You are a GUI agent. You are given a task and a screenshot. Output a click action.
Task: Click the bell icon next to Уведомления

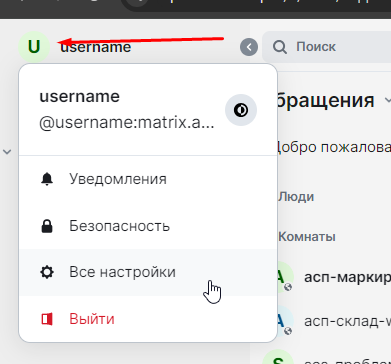point(47,179)
